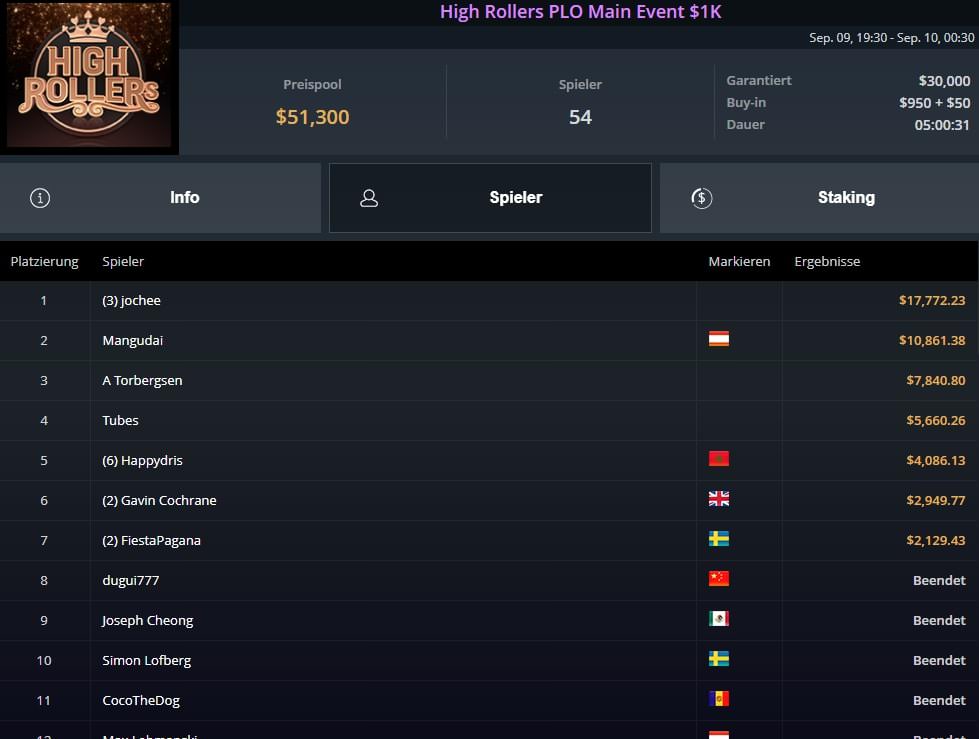This screenshot has height=739, width=979.
Task: Click Chinese flag beside dugui777
Action: (x=718, y=579)
